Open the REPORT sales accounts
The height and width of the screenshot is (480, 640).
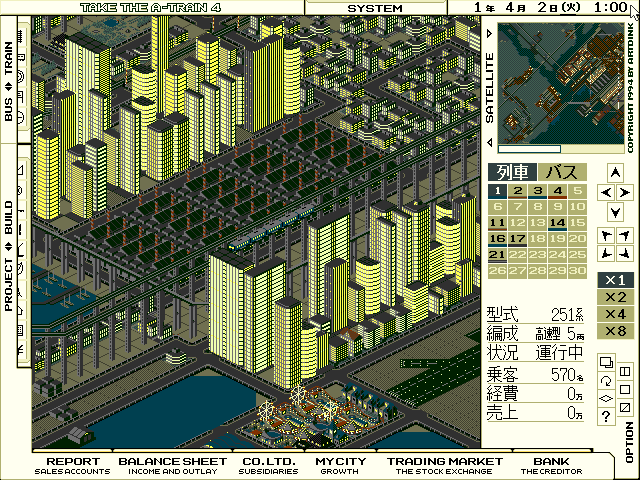point(74,465)
